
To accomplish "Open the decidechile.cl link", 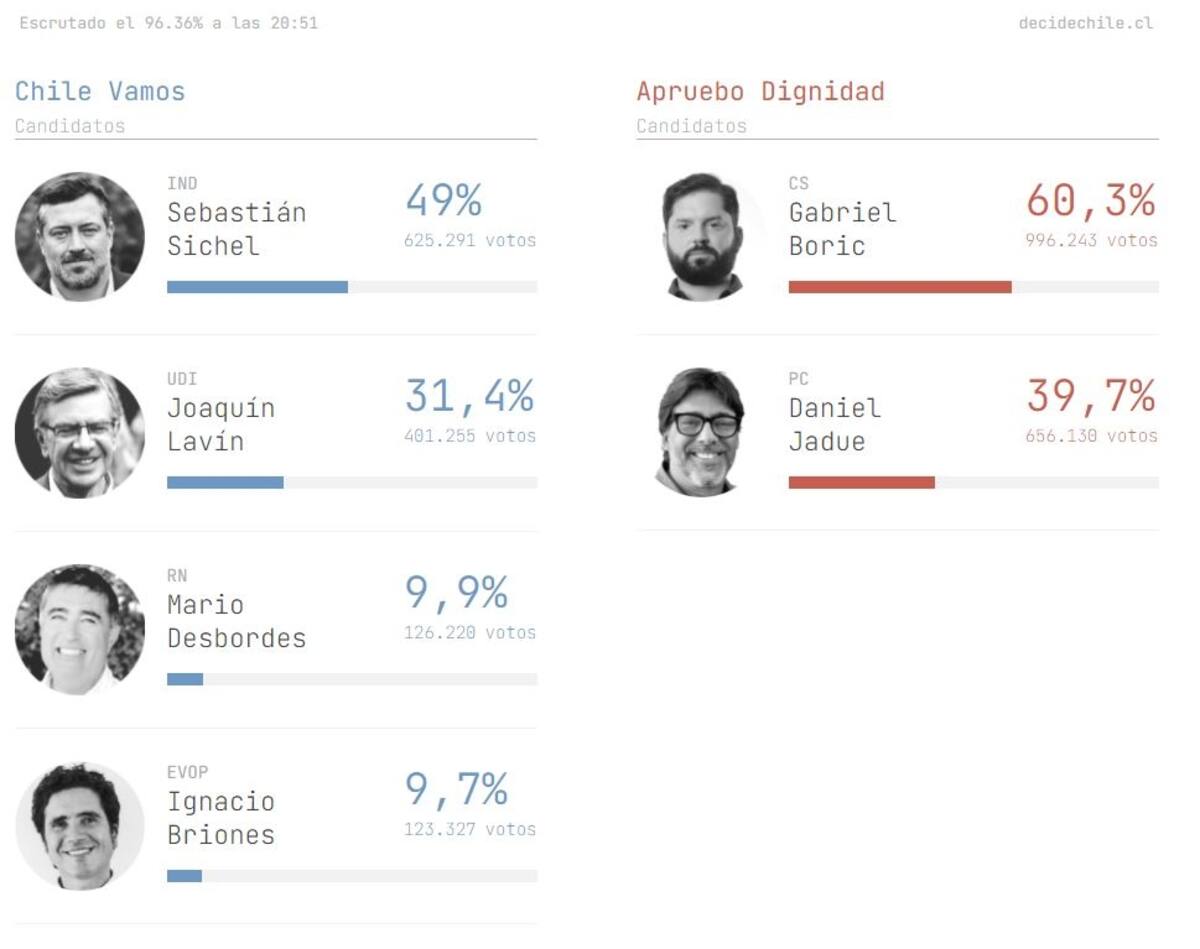I will pyautogui.click(x=1085, y=23).
